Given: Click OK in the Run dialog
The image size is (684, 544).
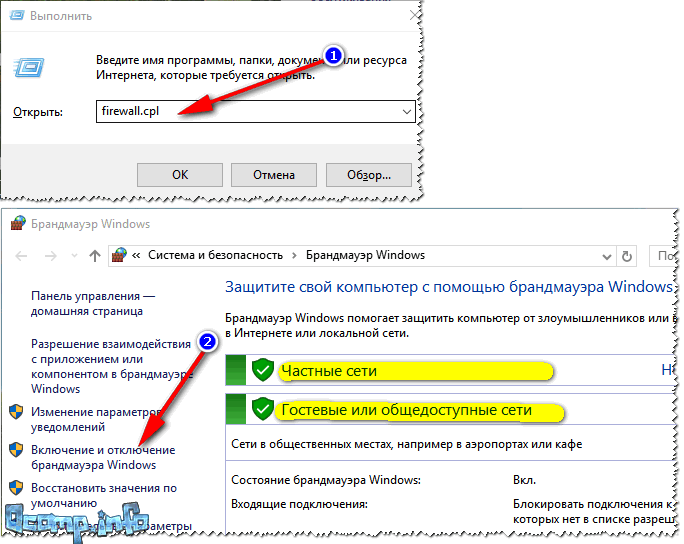Looking at the screenshot, I should click(x=180, y=175).
